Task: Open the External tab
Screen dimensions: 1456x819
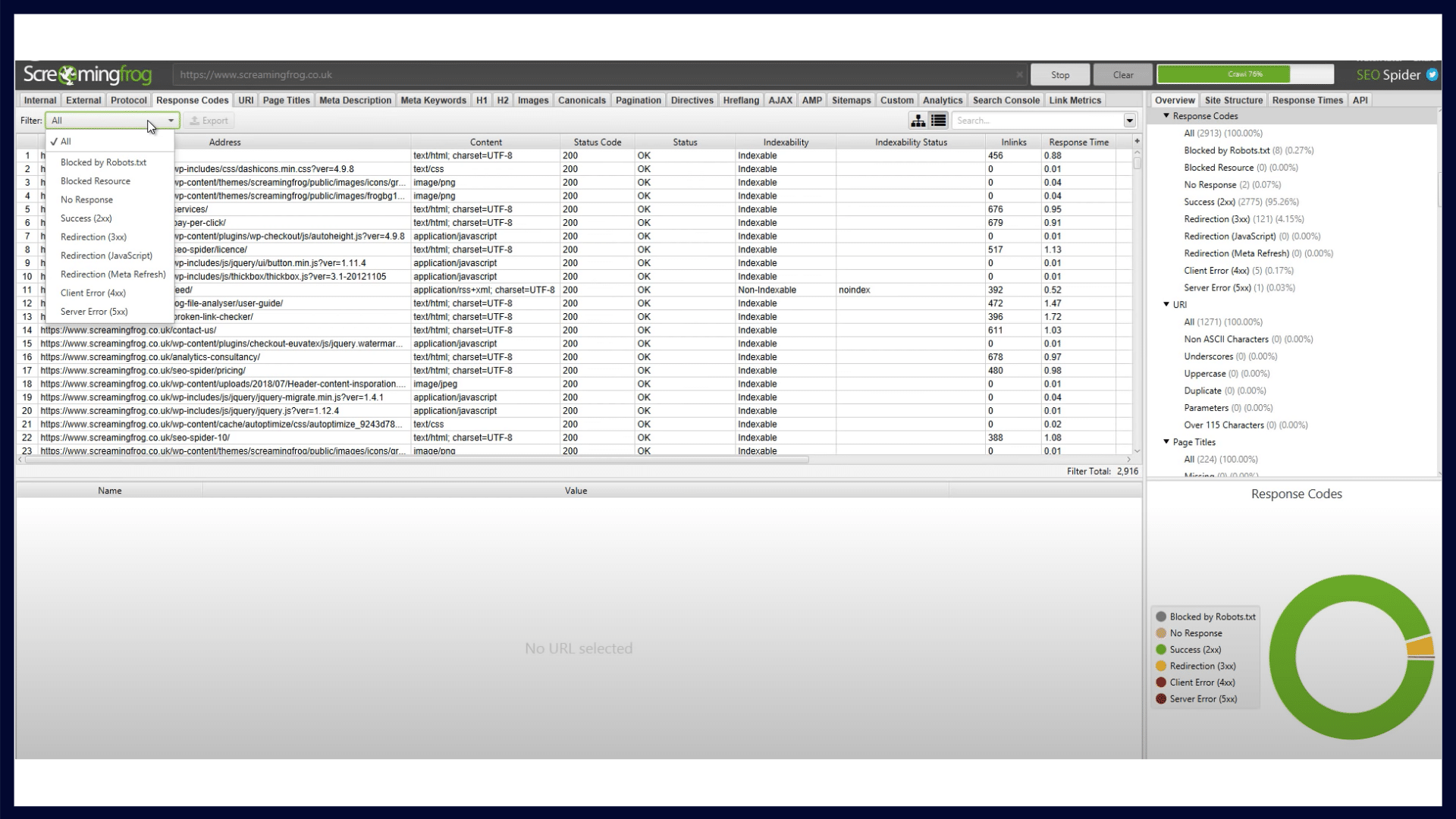Action: [x=83, y=100]
